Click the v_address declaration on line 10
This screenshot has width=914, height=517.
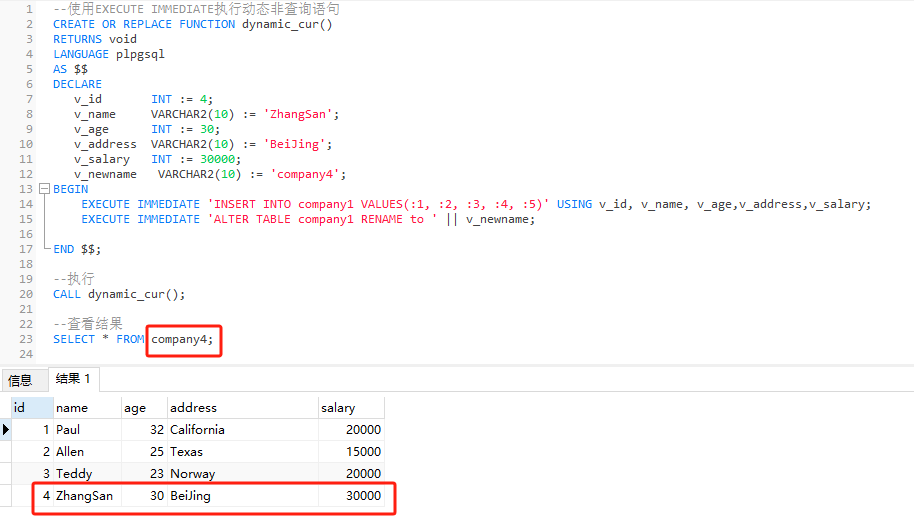[203, 144]
